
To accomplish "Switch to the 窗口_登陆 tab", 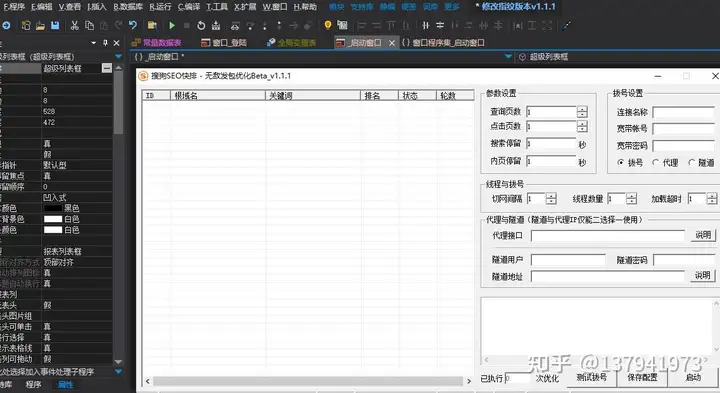I will 224,43.
